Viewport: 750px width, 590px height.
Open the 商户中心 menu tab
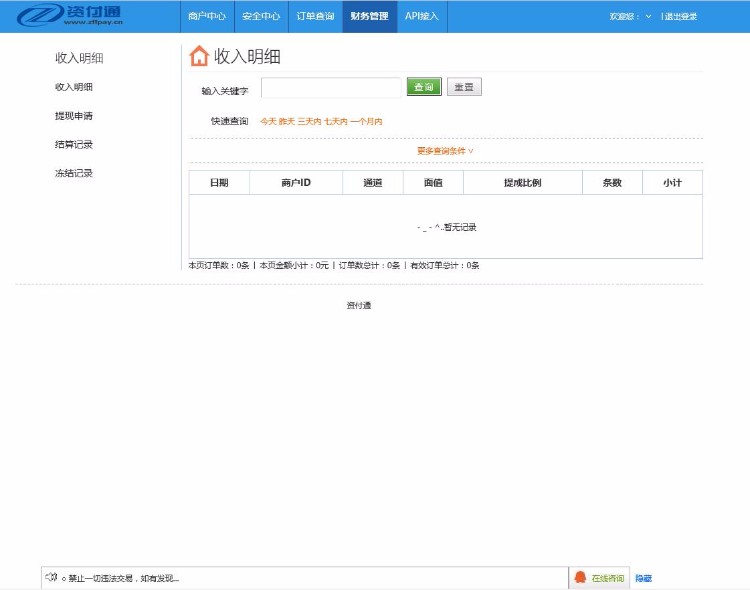click(x=207, y=16)
